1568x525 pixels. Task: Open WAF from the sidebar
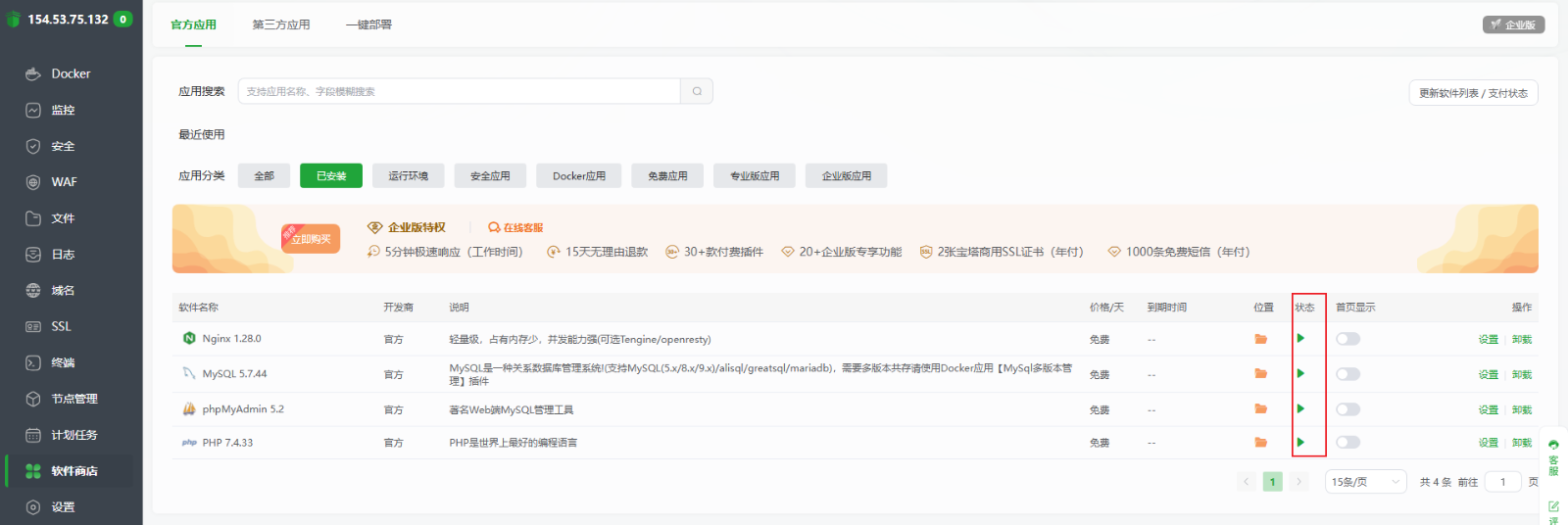coord(64,182)
